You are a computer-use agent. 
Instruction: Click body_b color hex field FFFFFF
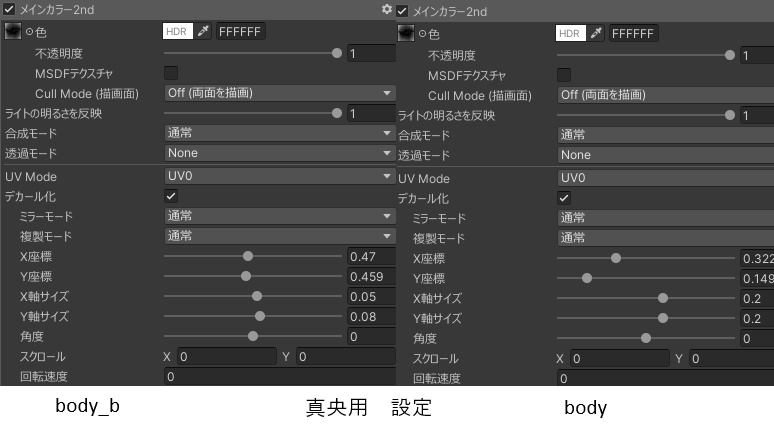pos(241,32)
